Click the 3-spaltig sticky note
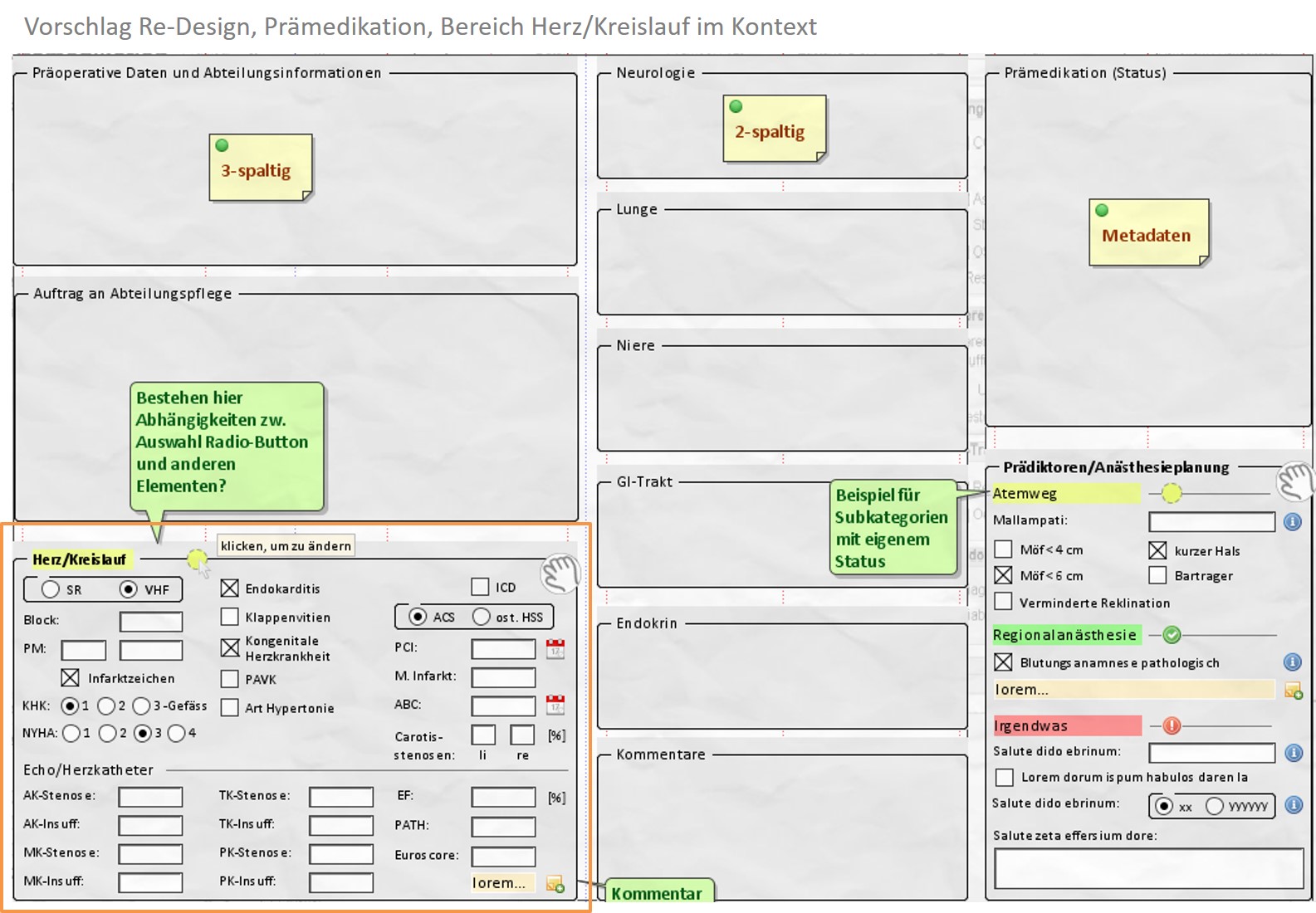1316x913 pixels. (261, 168)
